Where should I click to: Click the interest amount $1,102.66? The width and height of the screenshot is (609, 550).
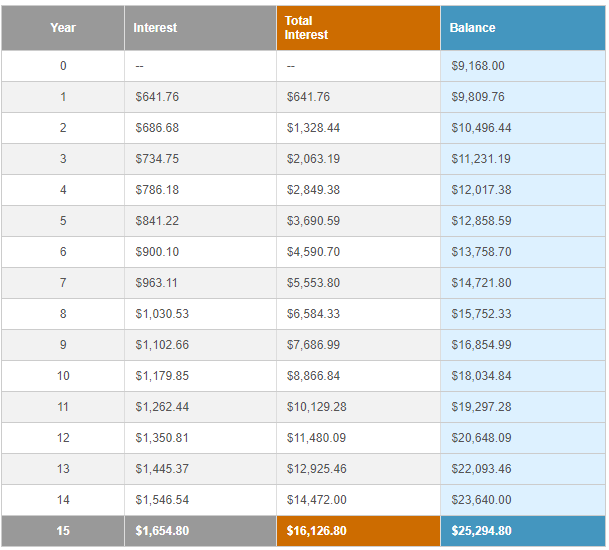pyautogui.click(x=162, y=345)
